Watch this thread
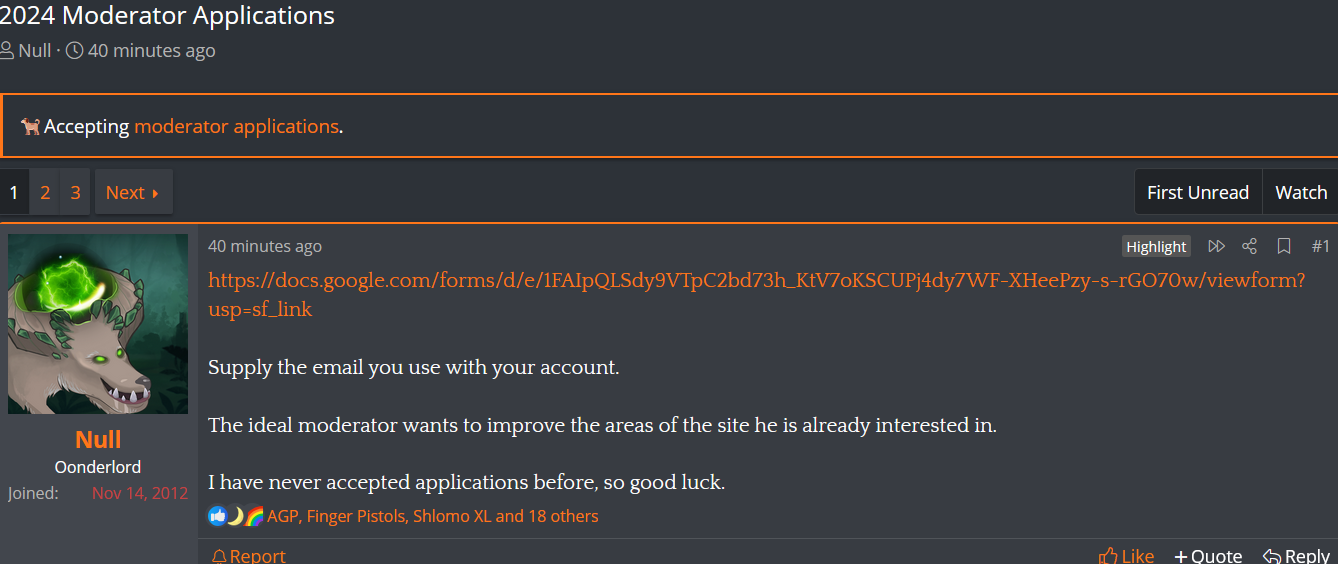1338x564 pixels. (x=1300, y=192)
